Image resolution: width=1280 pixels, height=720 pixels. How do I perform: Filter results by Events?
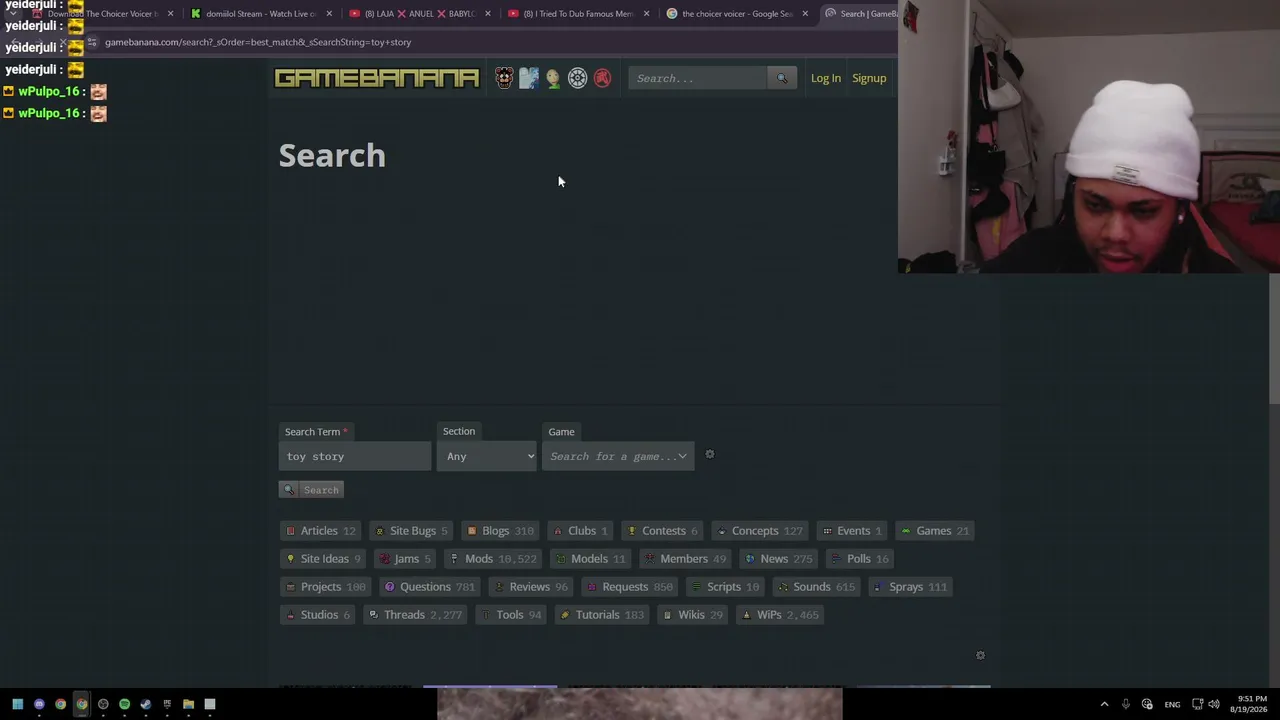852,531
